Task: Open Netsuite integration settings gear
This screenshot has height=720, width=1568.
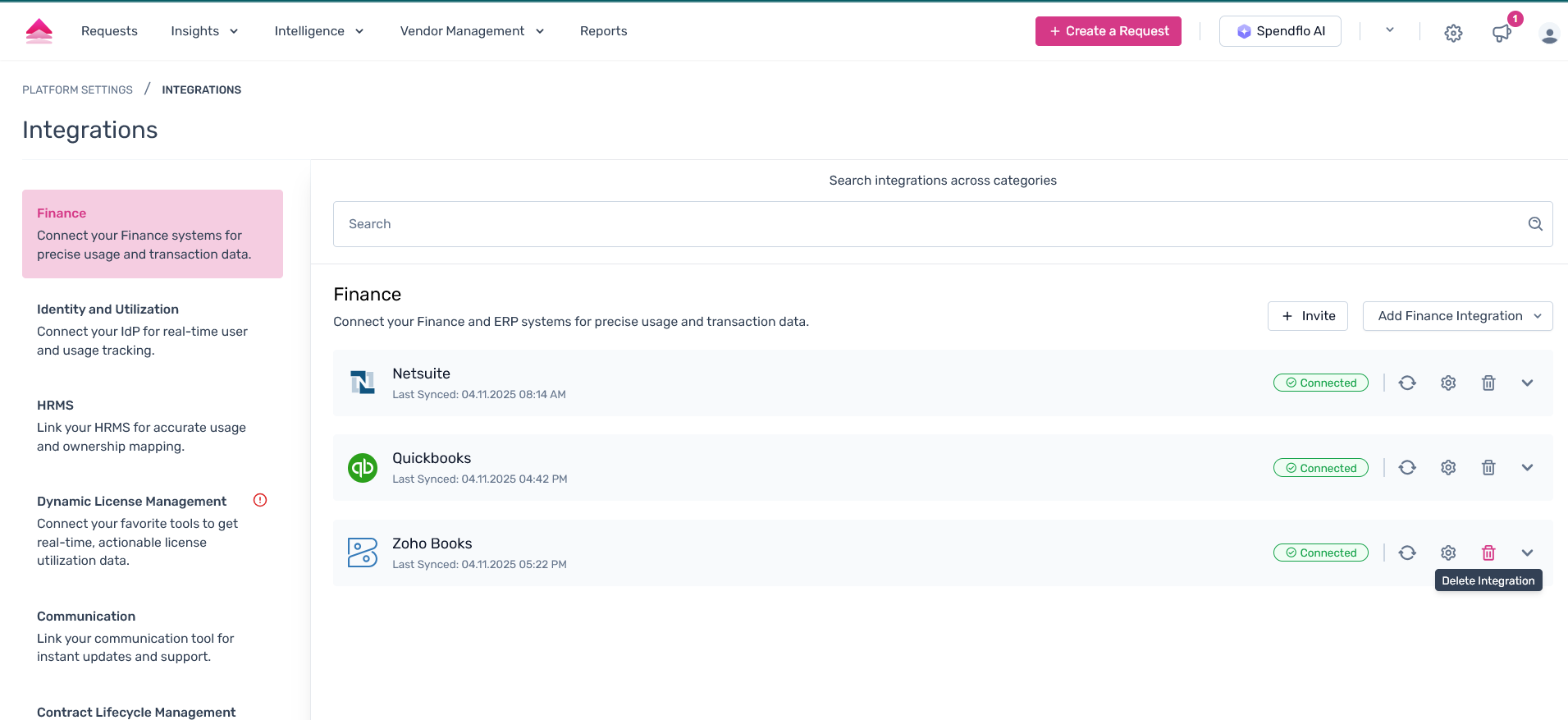Action: click(x=1448, y=383)
